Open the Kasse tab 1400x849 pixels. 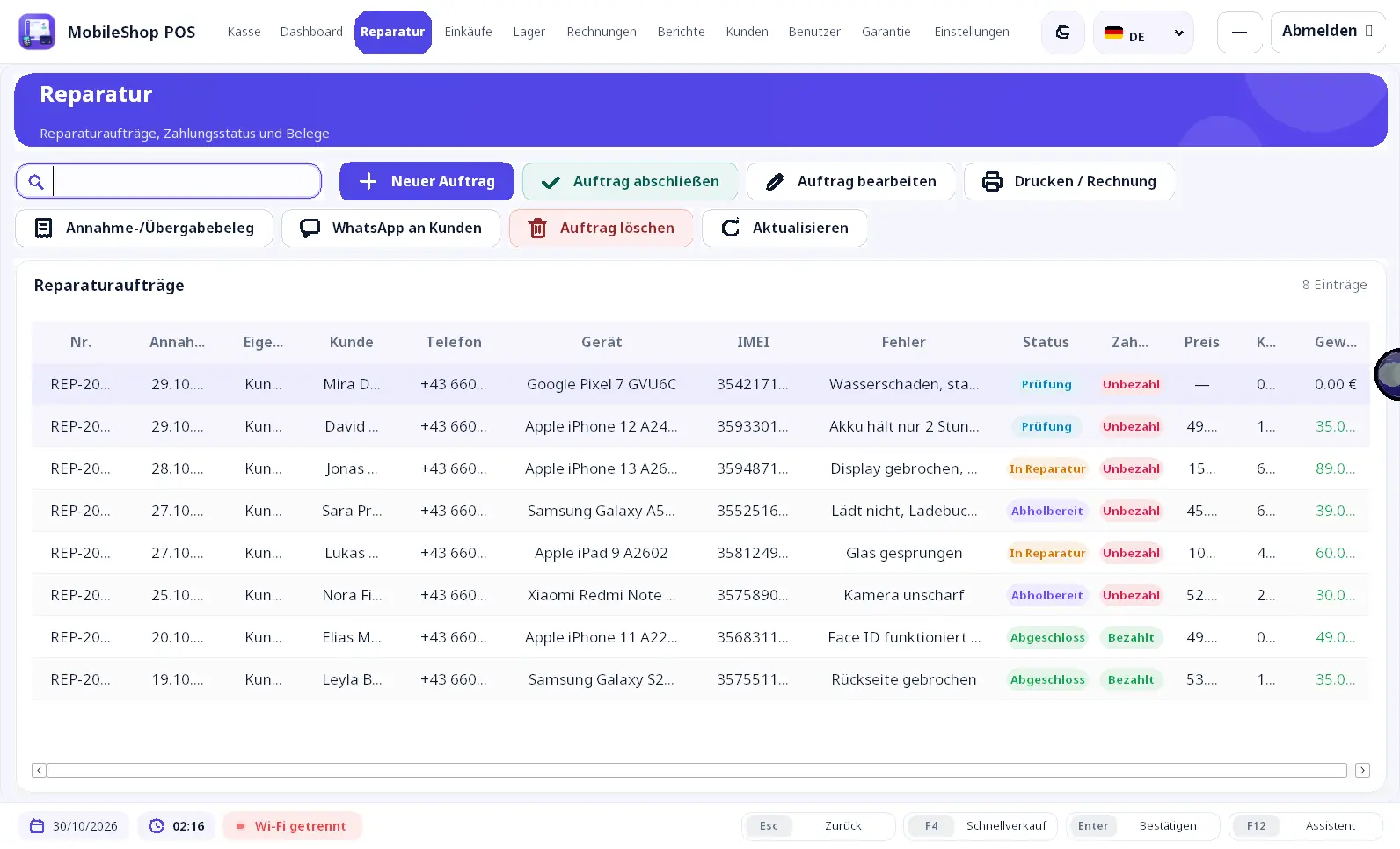click(x=244, y=32)
